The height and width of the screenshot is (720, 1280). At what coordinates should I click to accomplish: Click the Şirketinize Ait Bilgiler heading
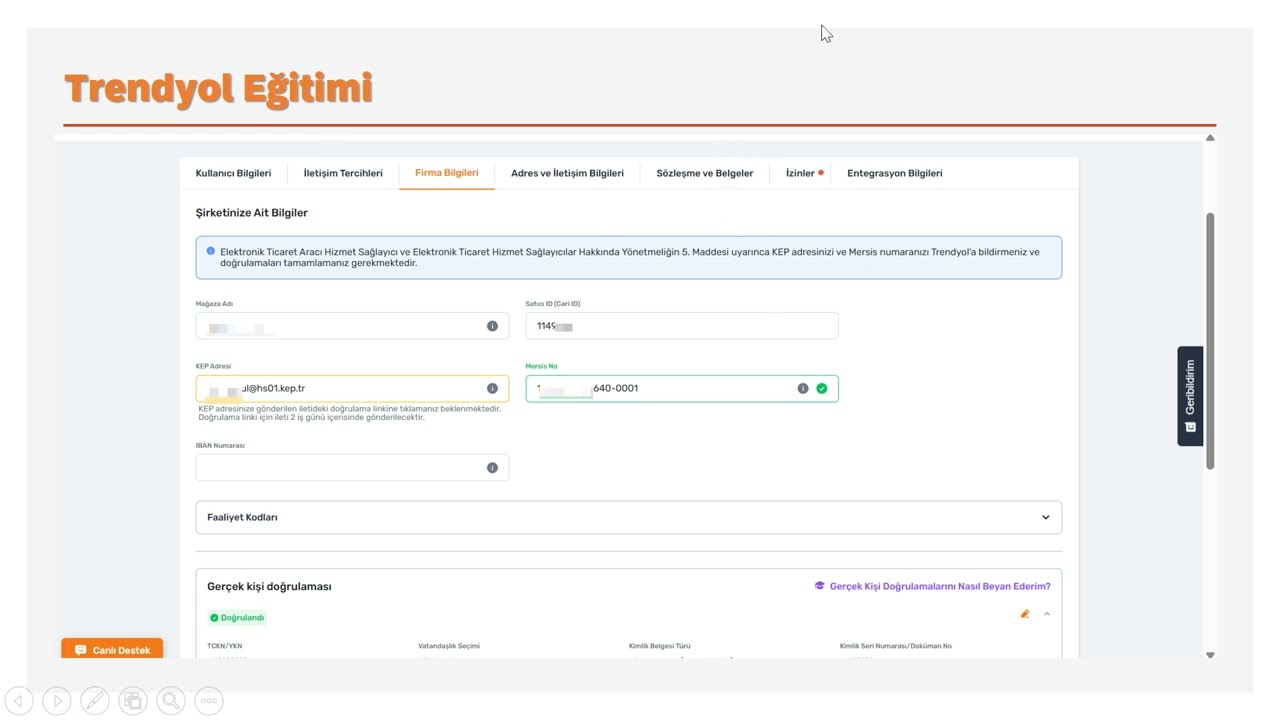[252, 213]
